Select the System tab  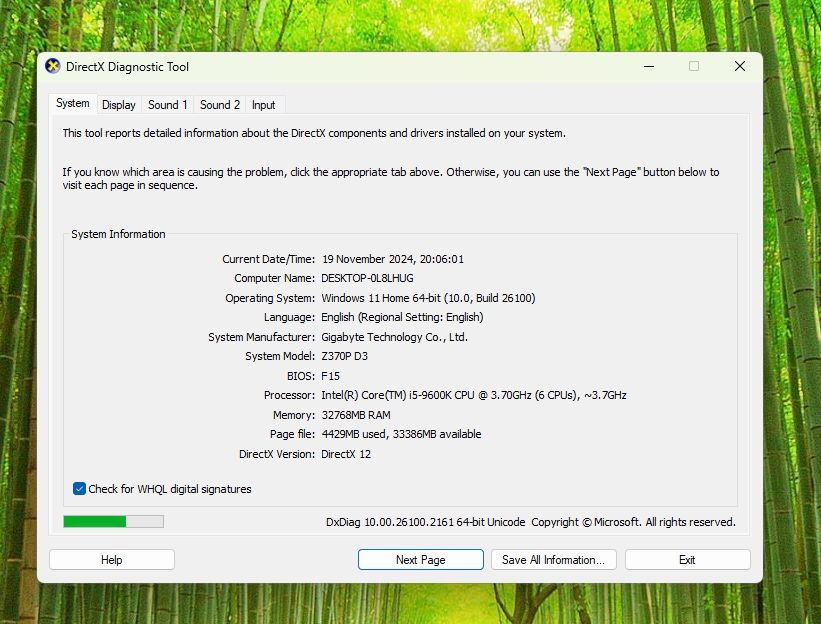[73, 103]
